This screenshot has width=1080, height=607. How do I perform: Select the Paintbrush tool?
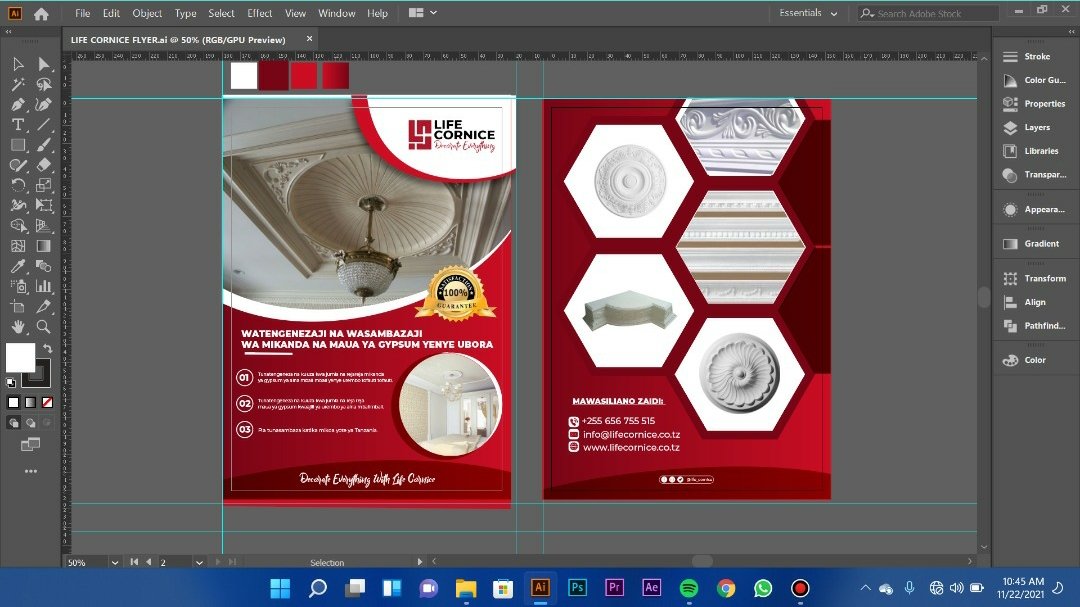(x=43, y=145)
